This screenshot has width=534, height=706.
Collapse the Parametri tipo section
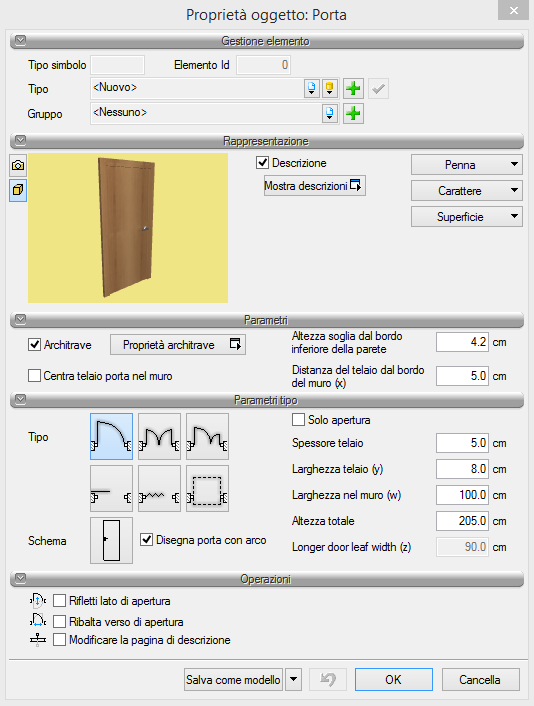pyautogui.click(x=20, y=399)
